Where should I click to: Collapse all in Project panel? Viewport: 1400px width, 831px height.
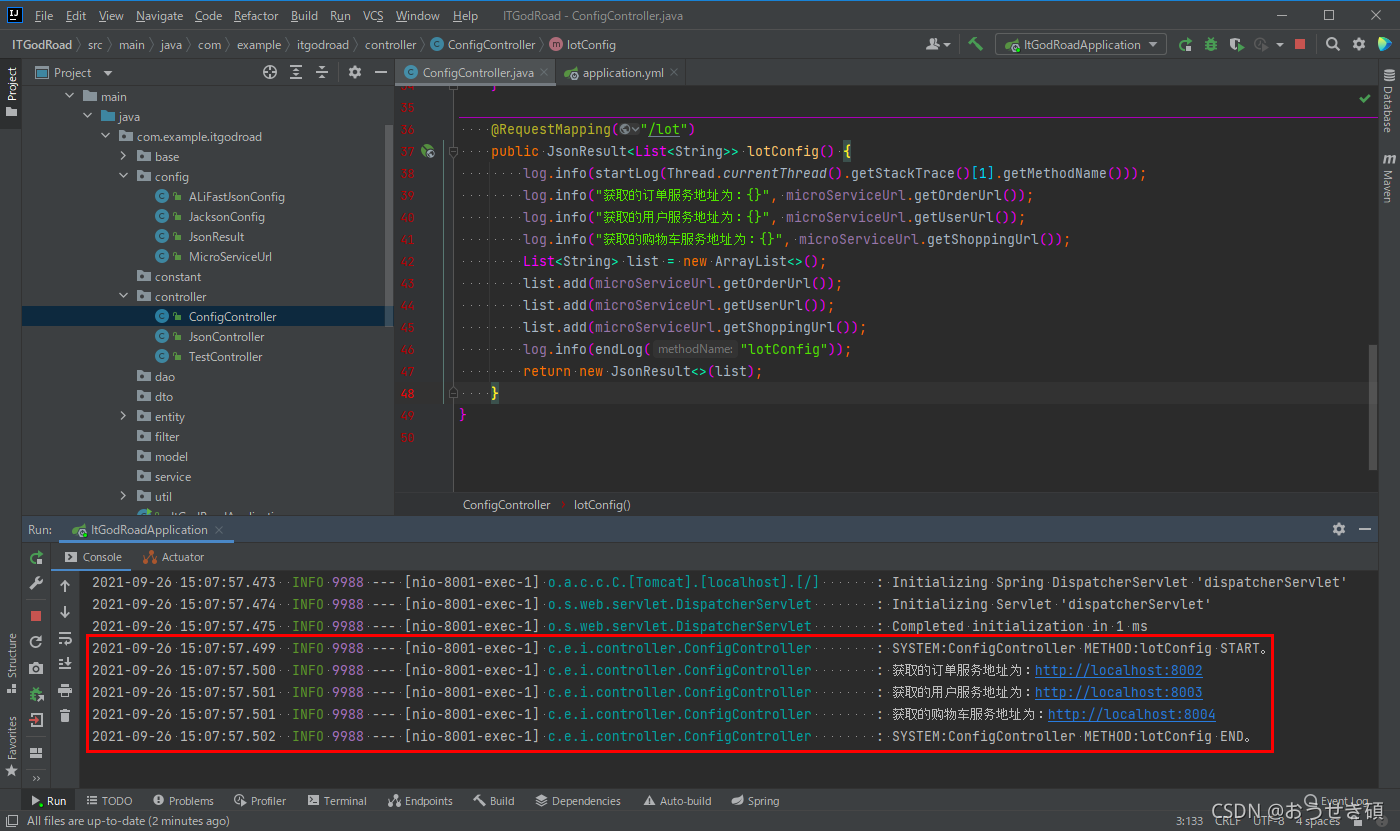tap(322, 72)
